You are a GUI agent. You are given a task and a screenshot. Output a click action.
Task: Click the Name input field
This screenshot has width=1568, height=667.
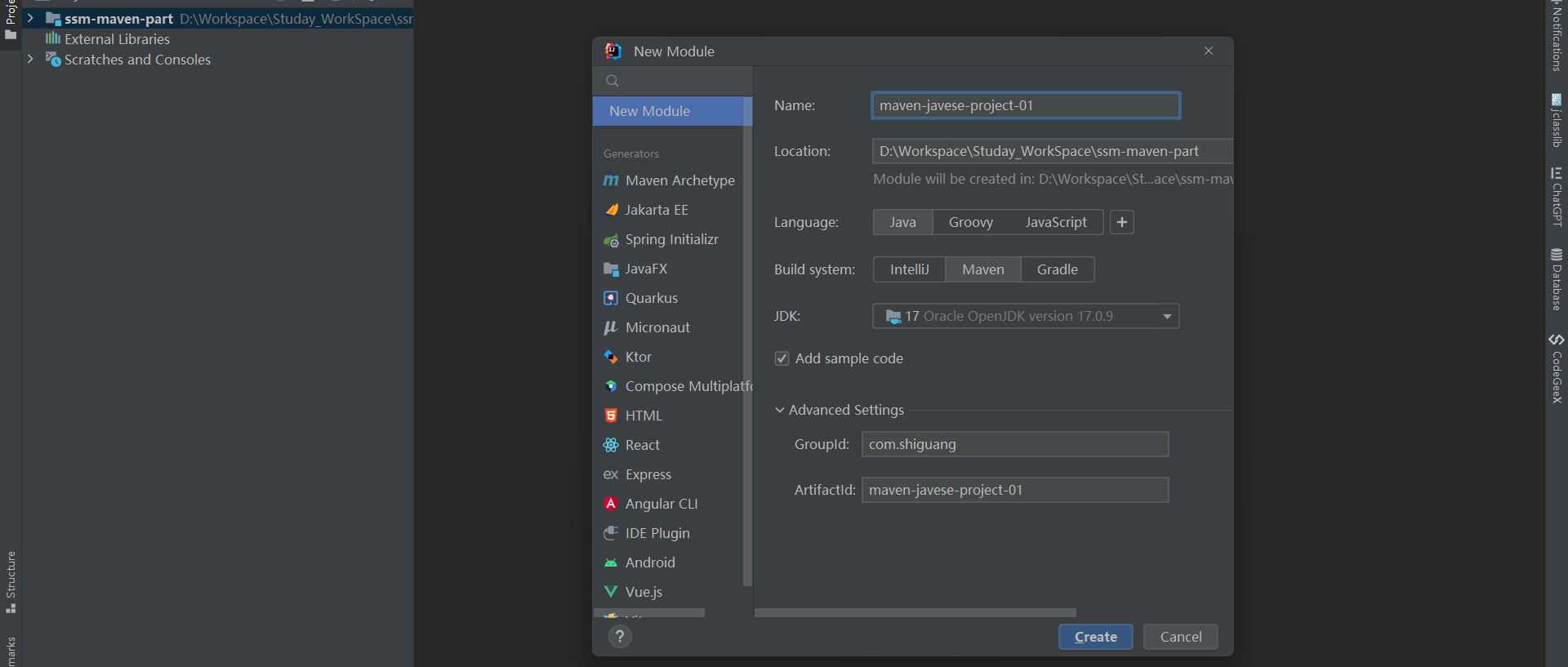(x=1026, y=105)
